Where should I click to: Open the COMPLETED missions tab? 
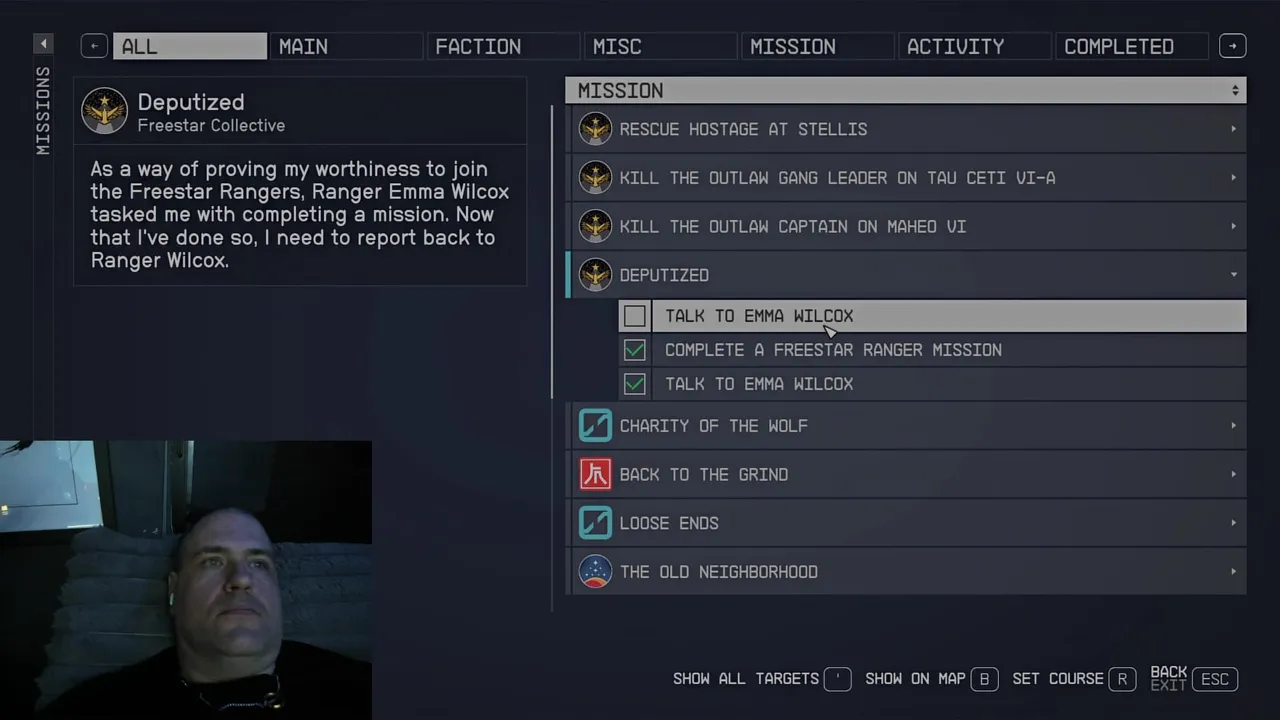(x=1131, y=46)
